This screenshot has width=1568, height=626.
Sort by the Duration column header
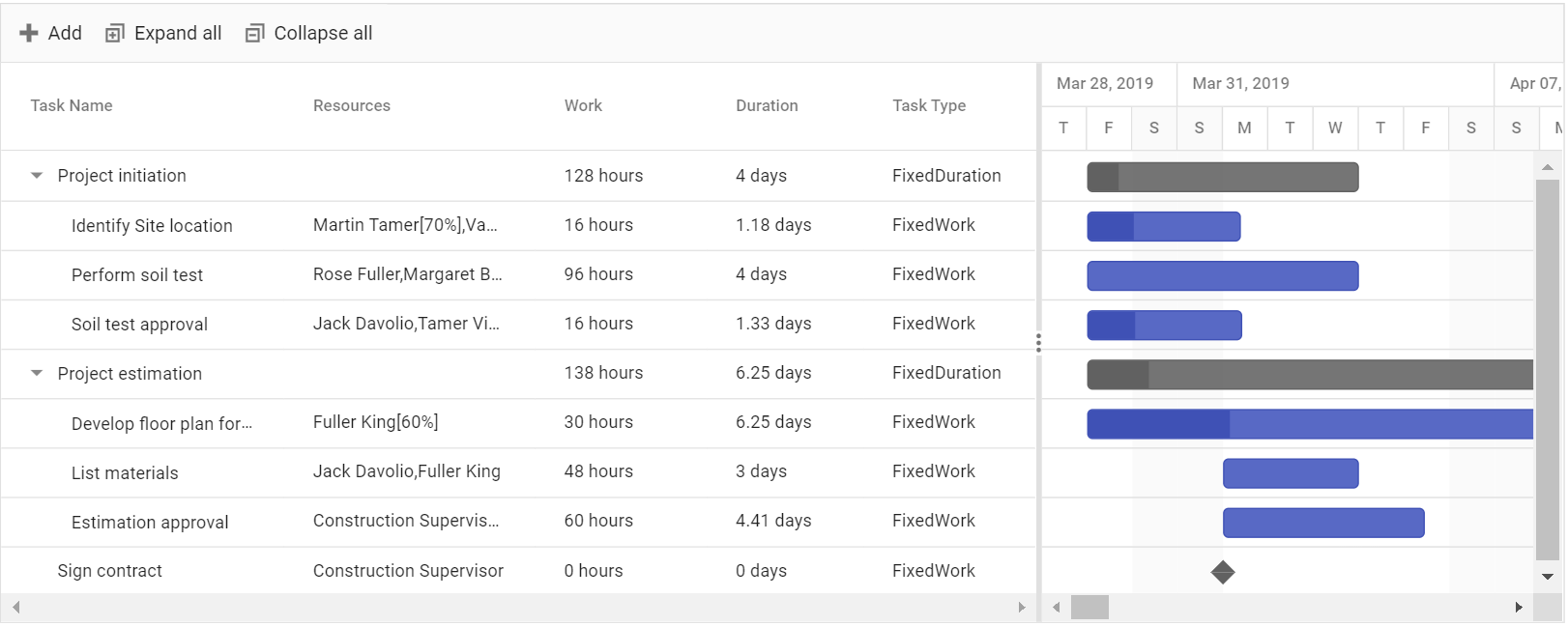point(767,105)
